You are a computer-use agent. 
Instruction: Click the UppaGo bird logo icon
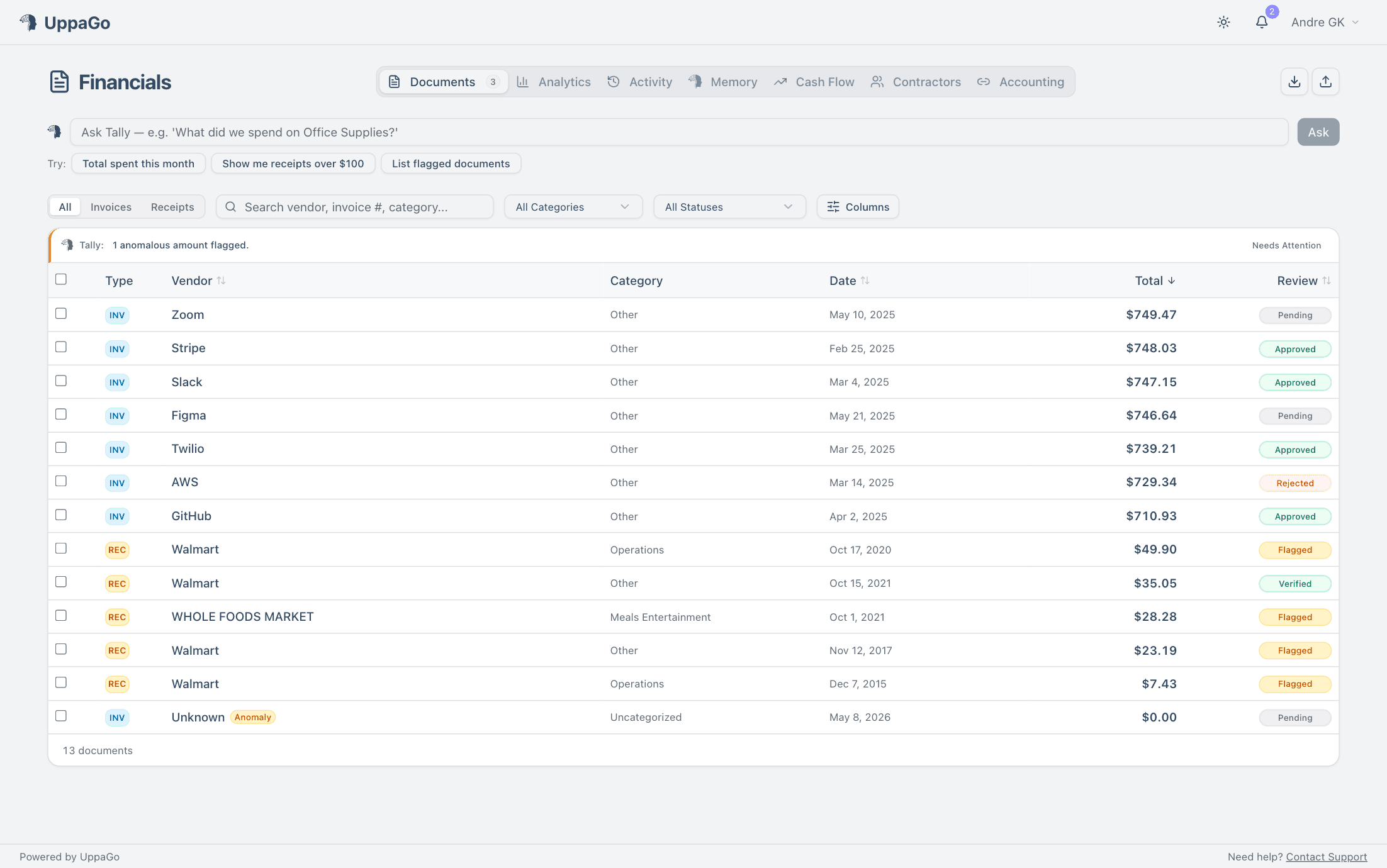pos(28,23)
